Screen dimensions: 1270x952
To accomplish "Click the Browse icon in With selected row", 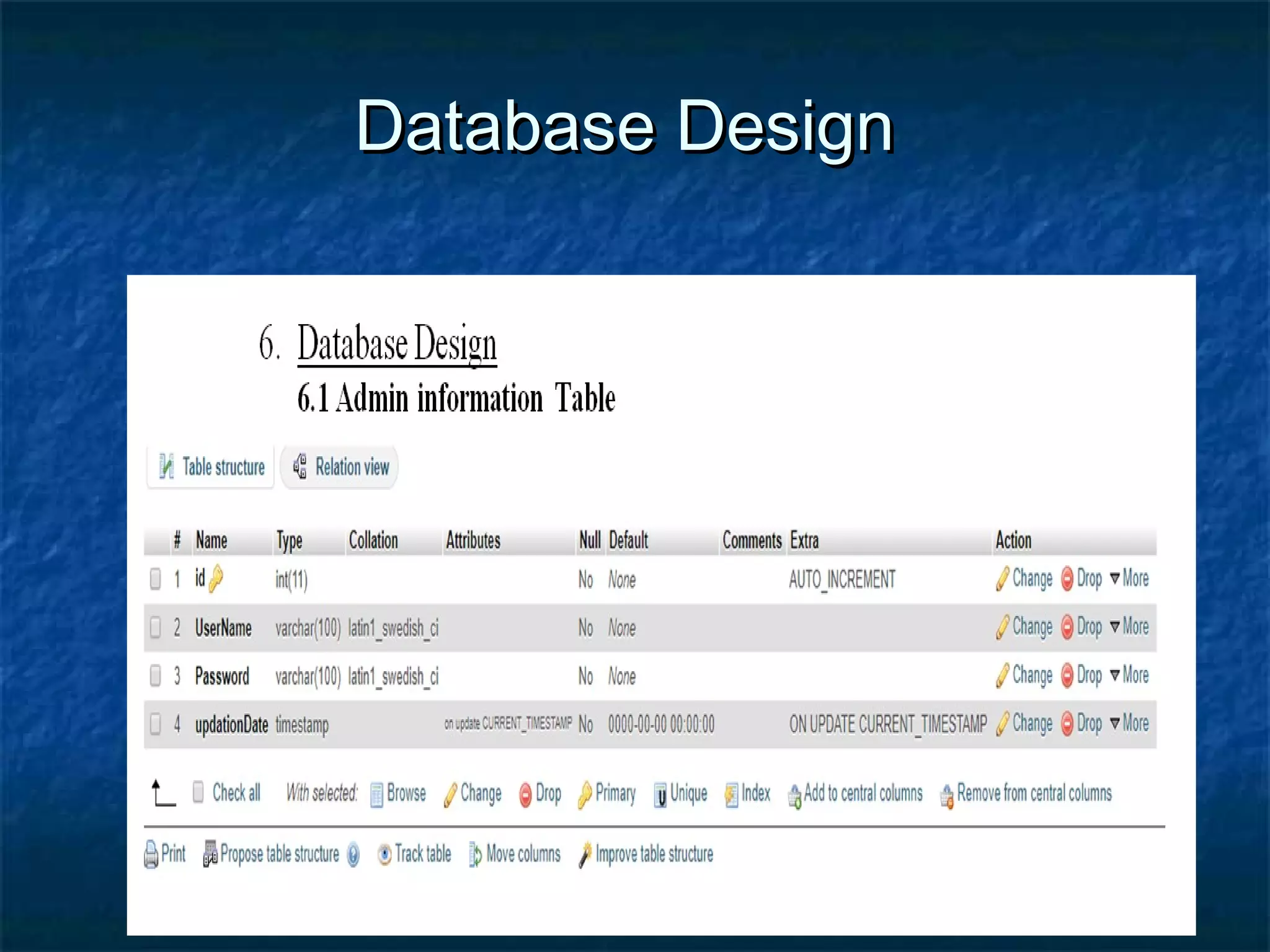I will point(376,795).
